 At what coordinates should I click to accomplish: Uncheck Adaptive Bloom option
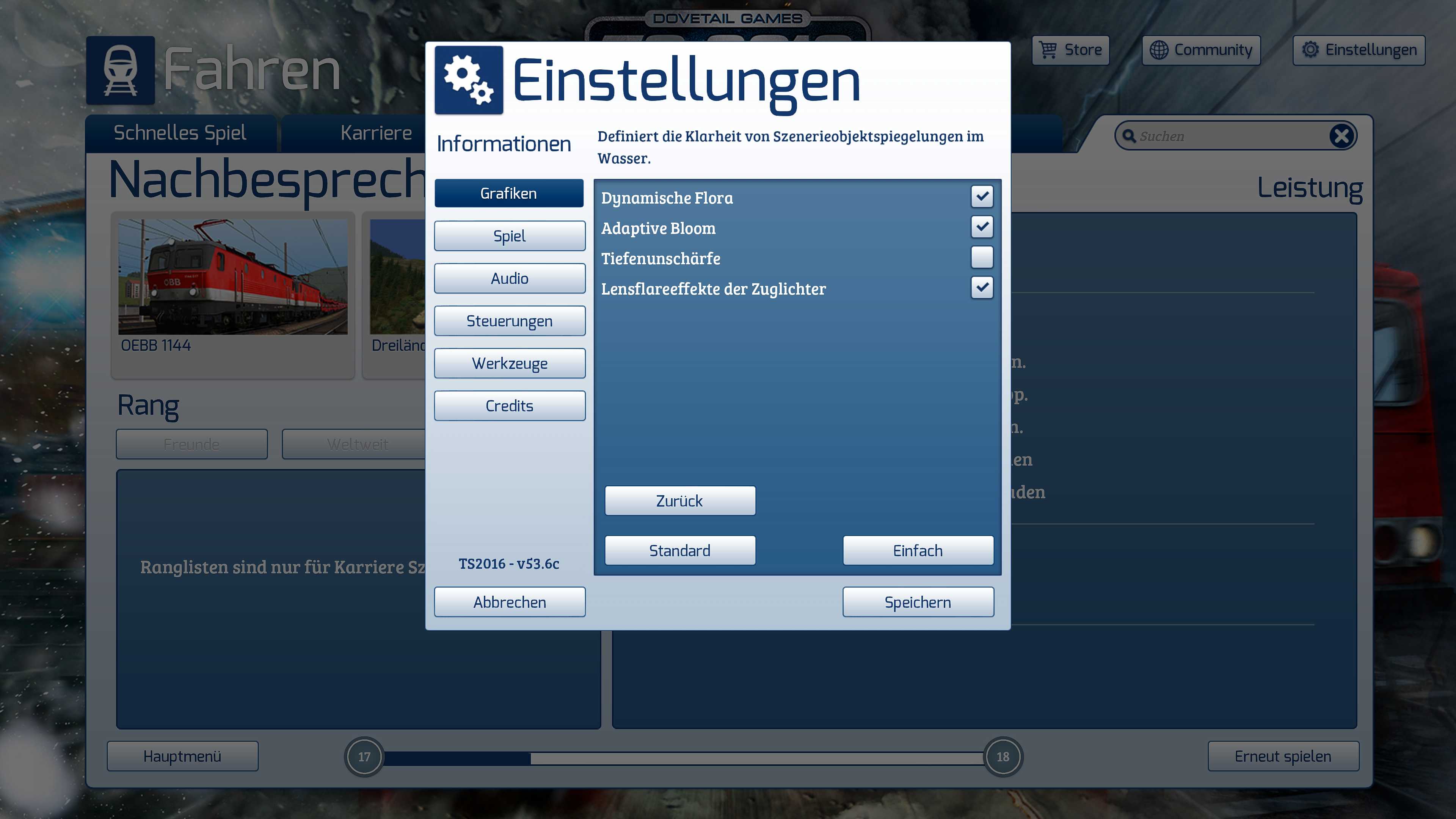tap(982, 227)
